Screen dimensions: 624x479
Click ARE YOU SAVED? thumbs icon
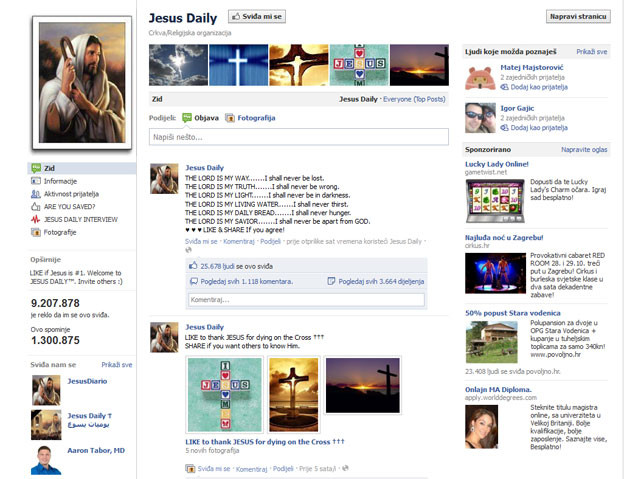(x=36, y=206)
